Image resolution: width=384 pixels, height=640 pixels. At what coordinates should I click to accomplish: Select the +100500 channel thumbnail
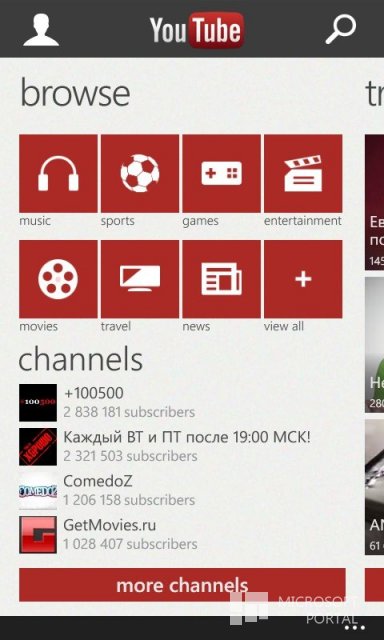click(38, 402)
